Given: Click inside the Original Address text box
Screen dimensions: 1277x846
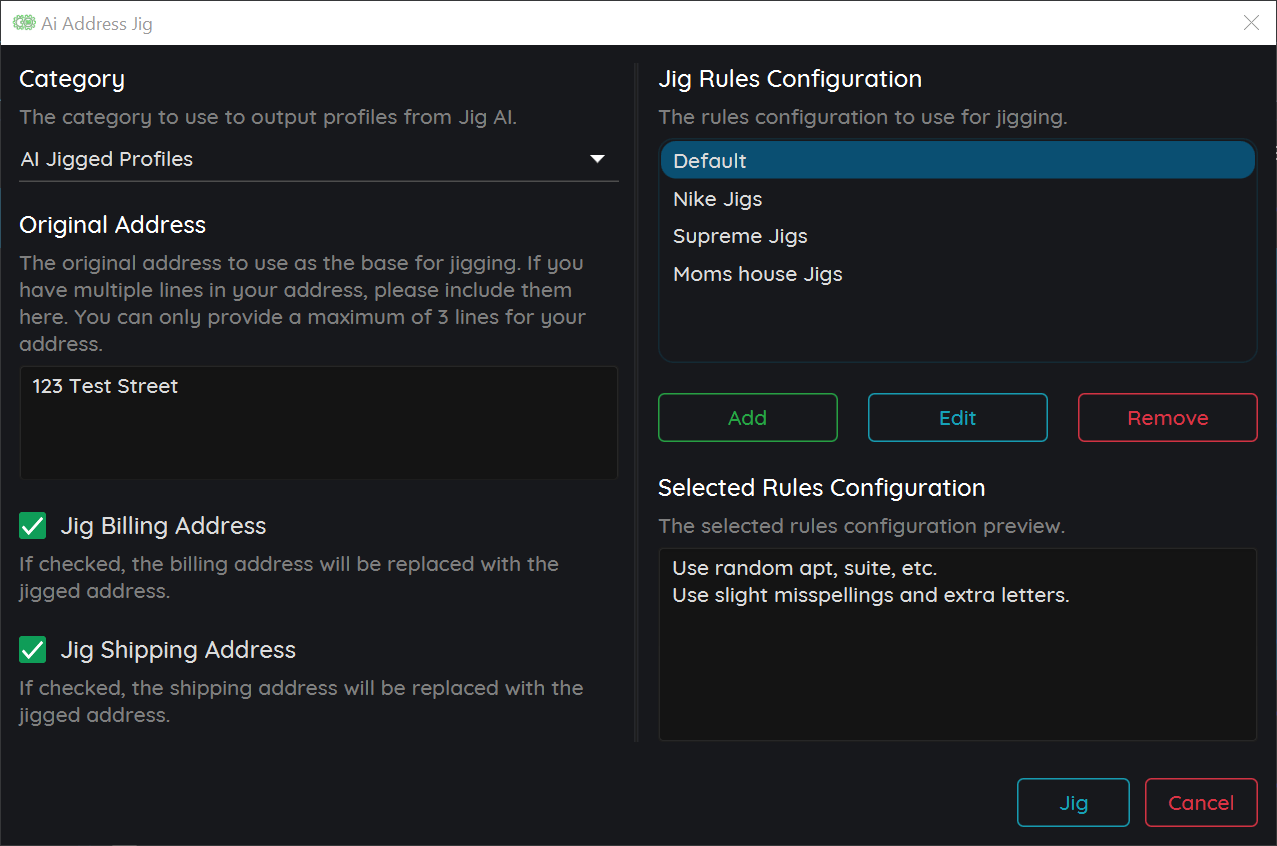Looking at the screenshot, I should [318, 430].
